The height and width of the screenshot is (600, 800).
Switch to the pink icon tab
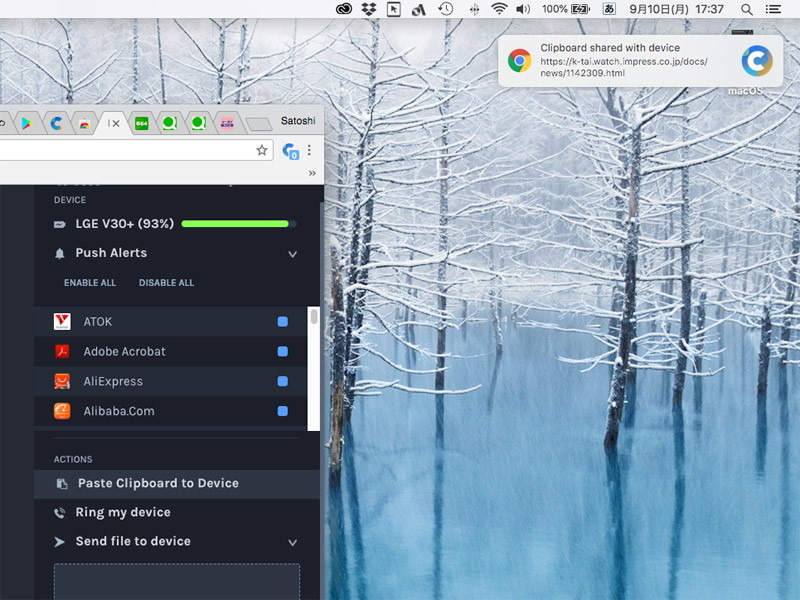227,123
